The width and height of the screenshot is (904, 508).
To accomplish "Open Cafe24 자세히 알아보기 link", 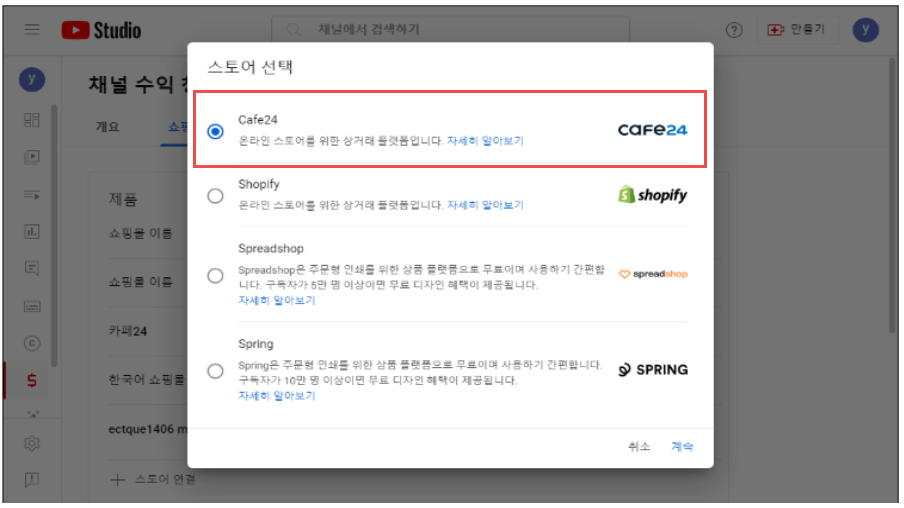I will point(485,141).
